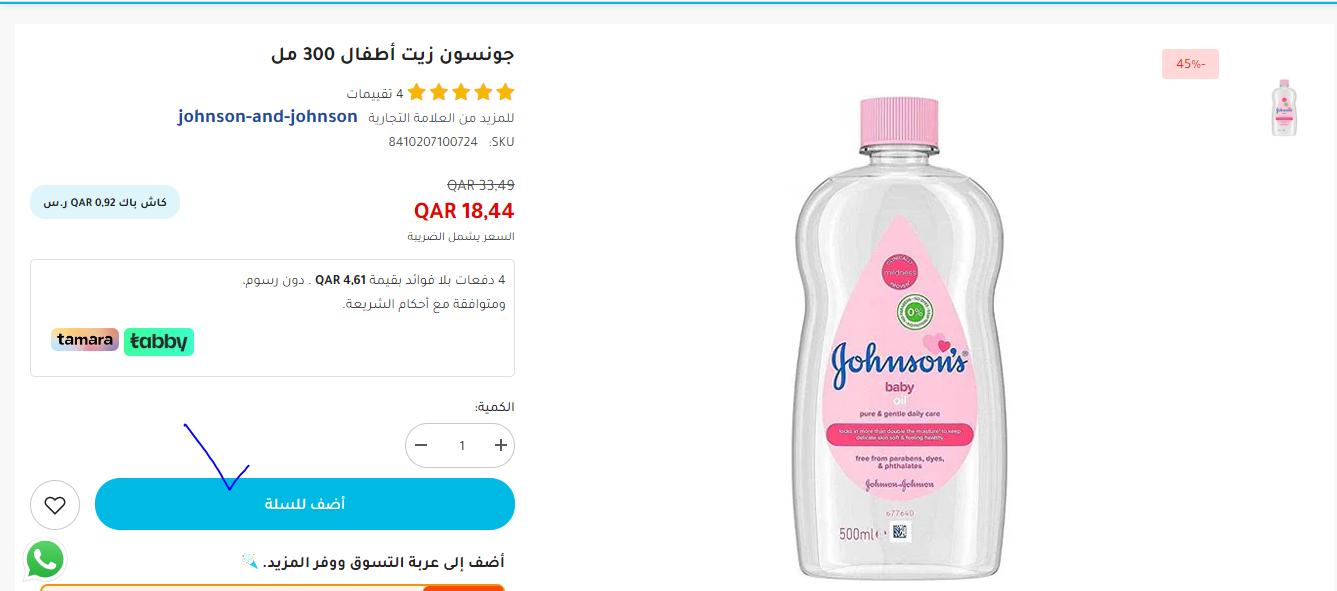Click the product title text
Screen dimensions: 1337x591
click(x=393, y=54)
